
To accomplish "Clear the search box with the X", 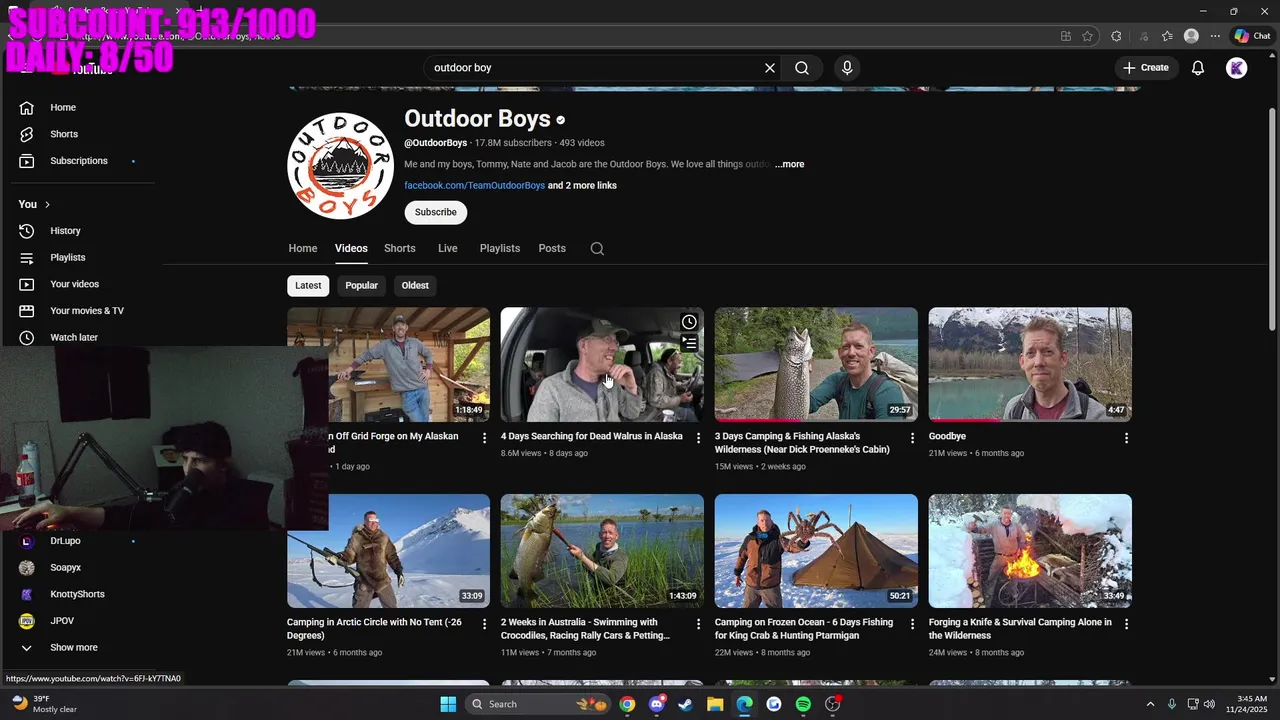I will coord(770,68).
